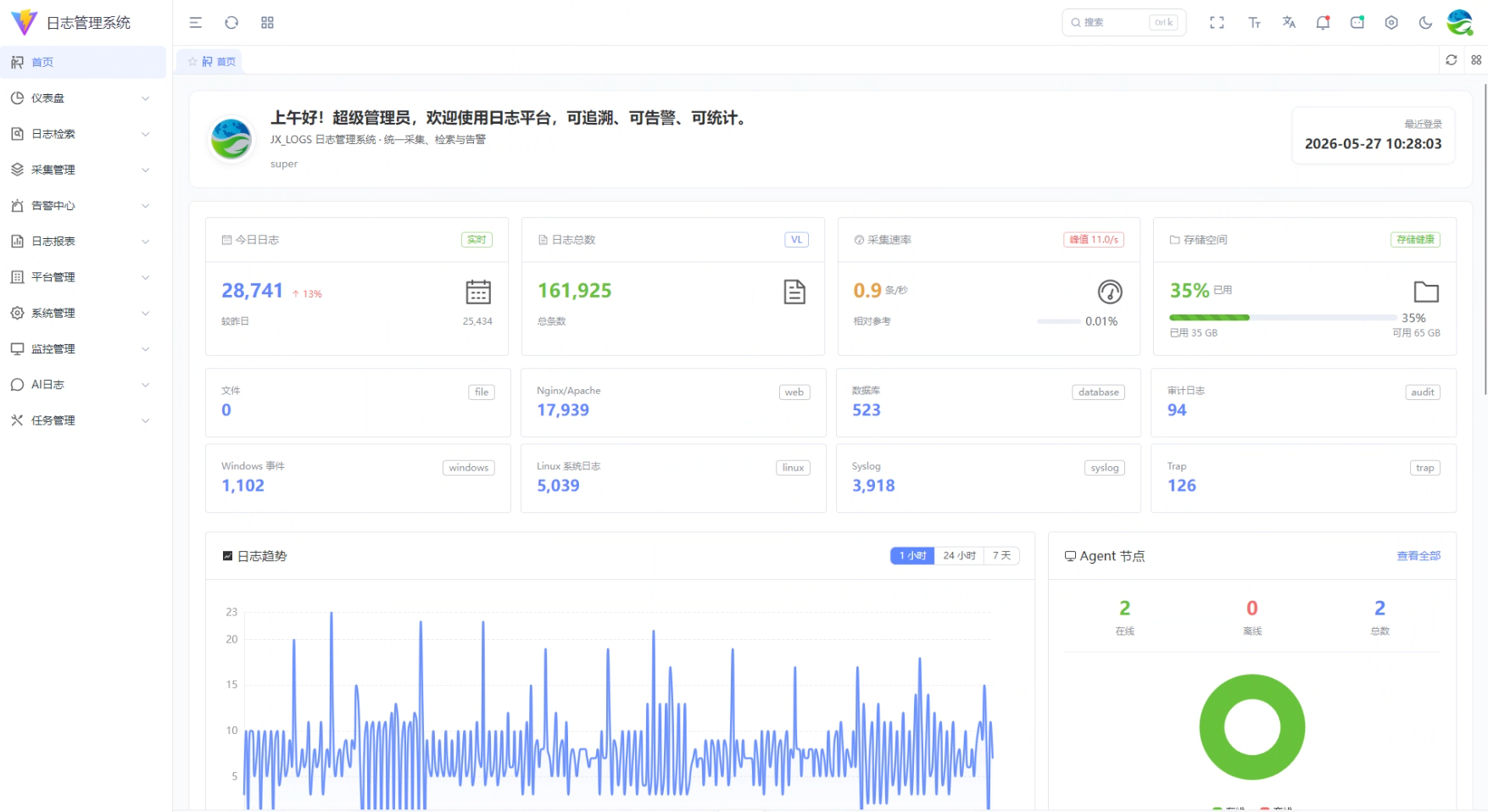This screenshot has width=1488, height=812.
Task: Expand the 告警中心 sidebar menu
Action: (83, 206)
